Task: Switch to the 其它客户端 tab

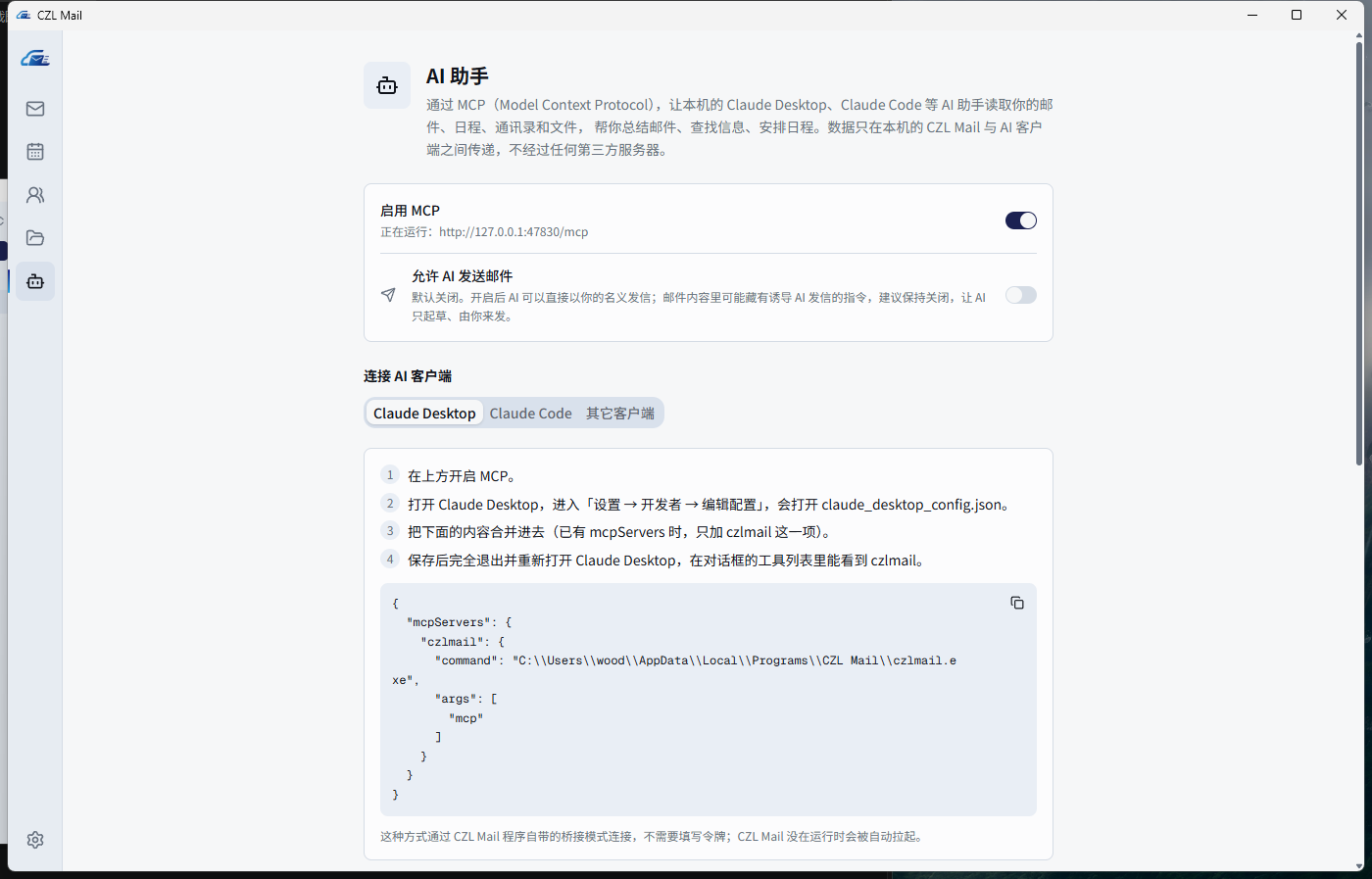Action: click(620, 414)
